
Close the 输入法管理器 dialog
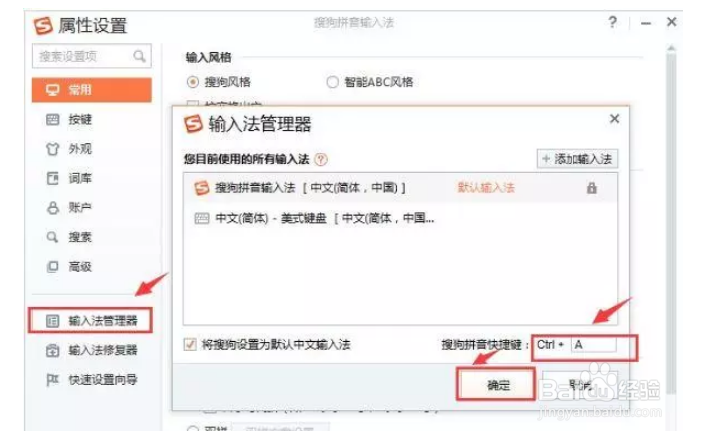coord(615,119)
